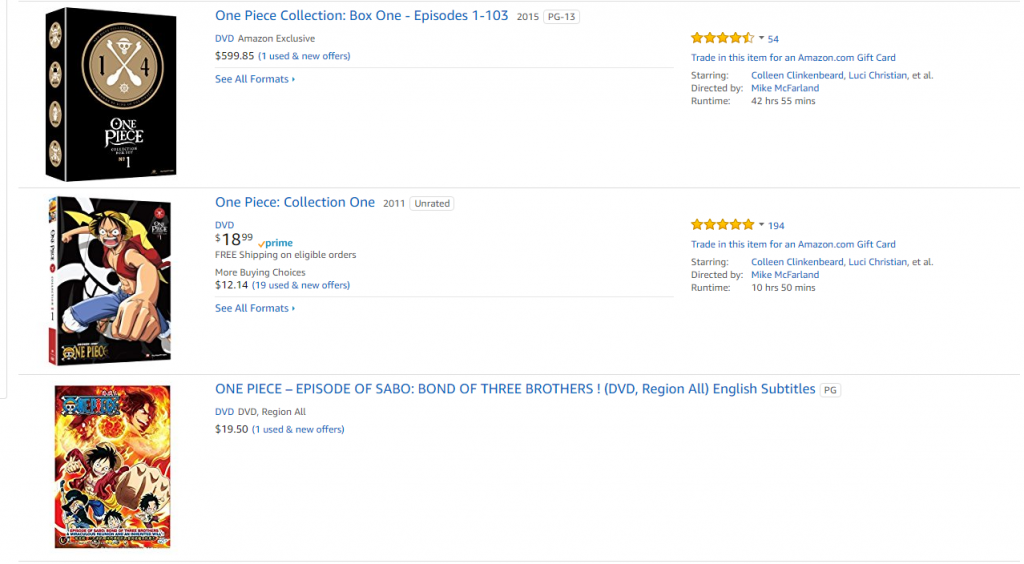Click the Prime logo beside $18.99
1024x564 pixels.
click(276, 243)
